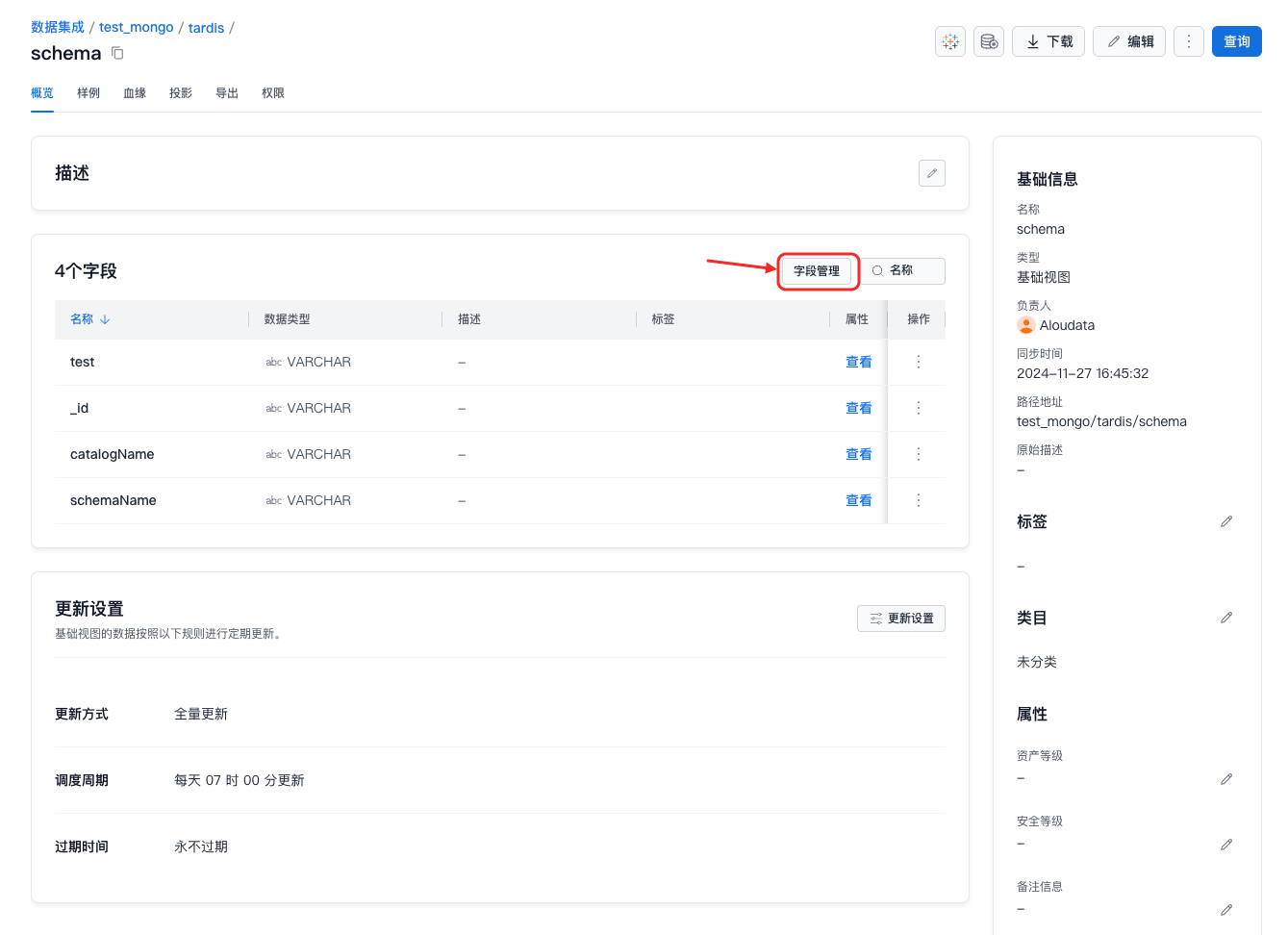Copy the schema name with the copy icon
Screen dimensions: 1288x935
(117, 53)
